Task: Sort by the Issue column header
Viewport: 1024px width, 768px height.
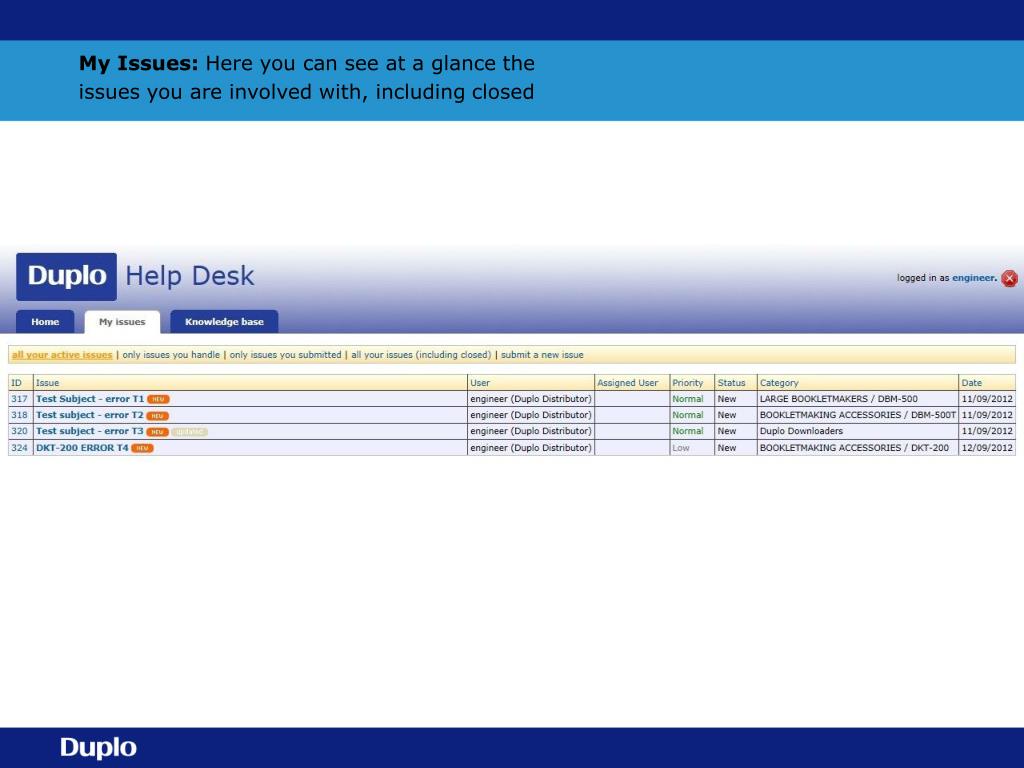Action: (48, 383)
